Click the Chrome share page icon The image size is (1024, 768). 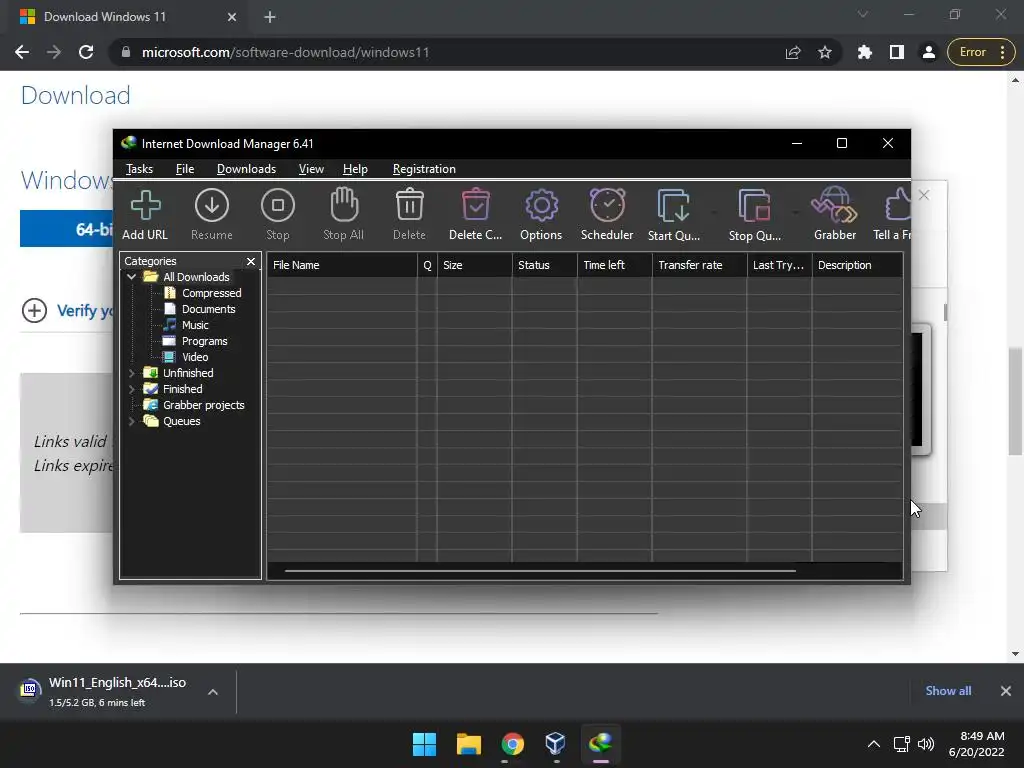pos(793,52)
